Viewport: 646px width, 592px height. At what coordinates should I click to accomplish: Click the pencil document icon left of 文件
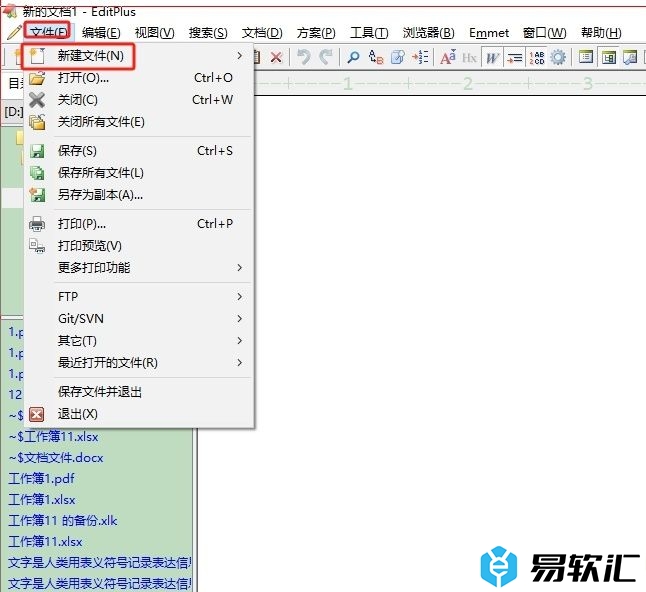pos(14,32)
